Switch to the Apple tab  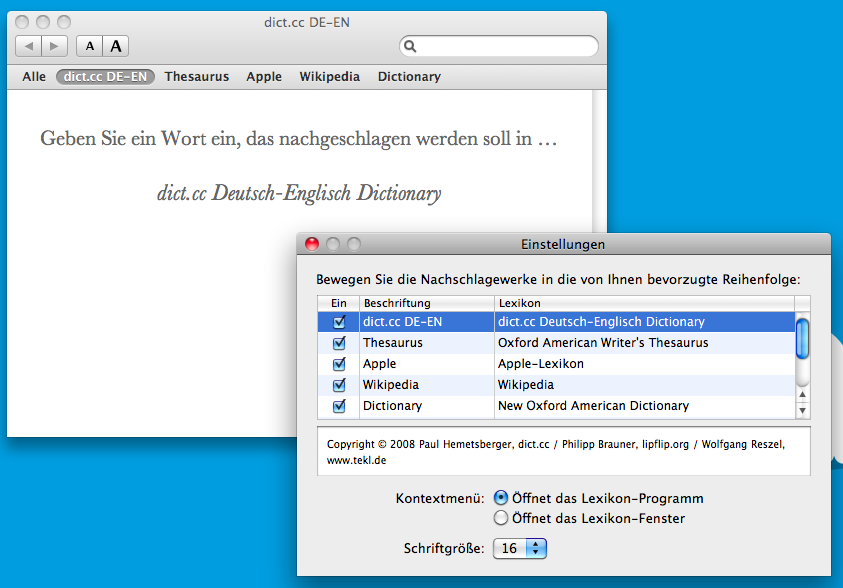(x=264, y=77)
